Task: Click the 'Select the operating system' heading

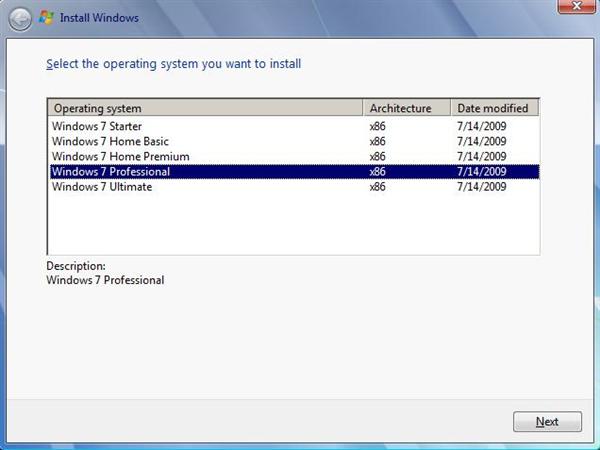Action: coord(174,64)
